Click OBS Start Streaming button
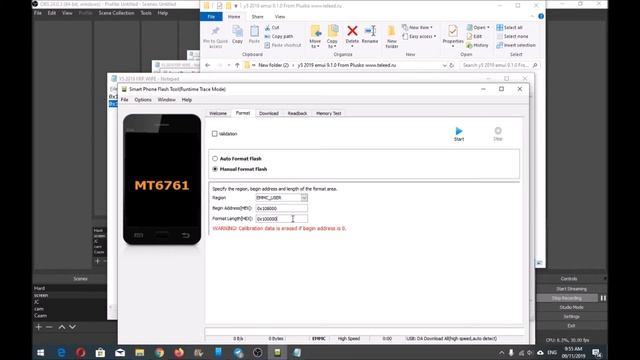The width and height of the screenshot is (640, 360). [571, 289]
